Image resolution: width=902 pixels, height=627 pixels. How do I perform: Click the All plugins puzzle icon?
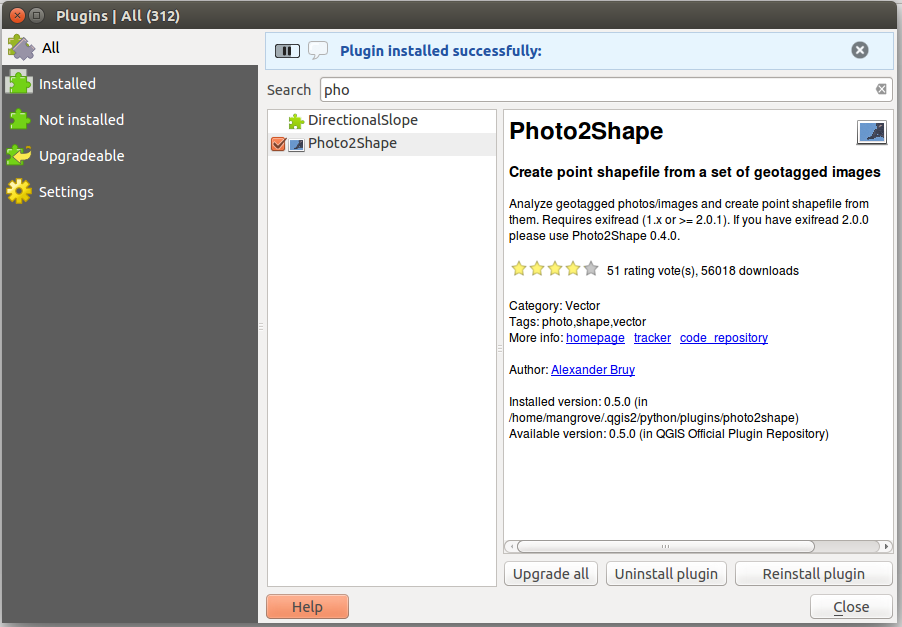[21, 48]
